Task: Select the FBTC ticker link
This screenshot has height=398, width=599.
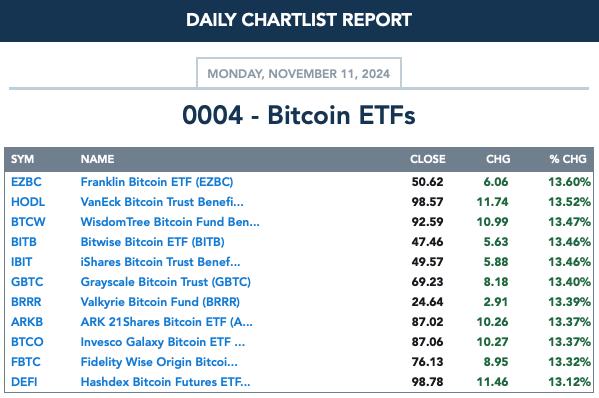Action: (x=26, y=362)
